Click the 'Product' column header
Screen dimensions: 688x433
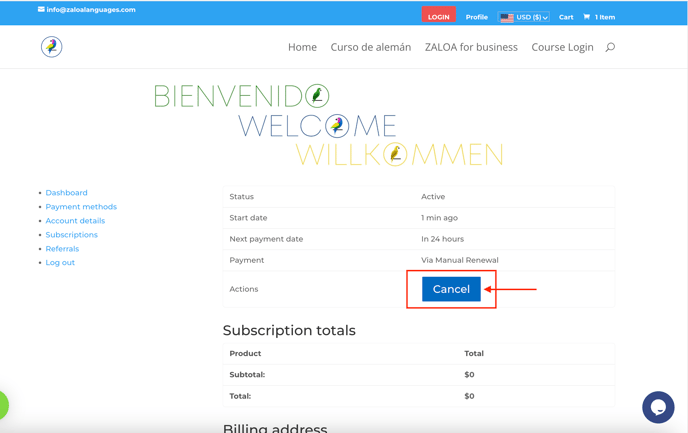point(245,354)
